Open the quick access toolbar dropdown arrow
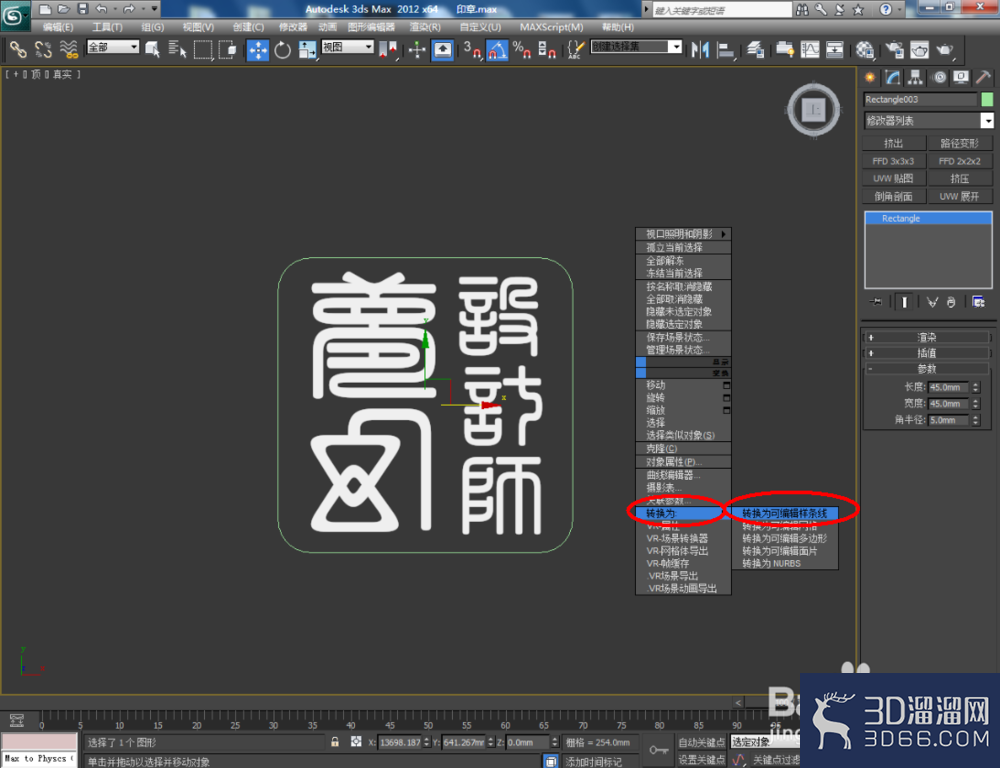Image resolution: width=1000 pixels, height=768 pixels. point(155,8)
